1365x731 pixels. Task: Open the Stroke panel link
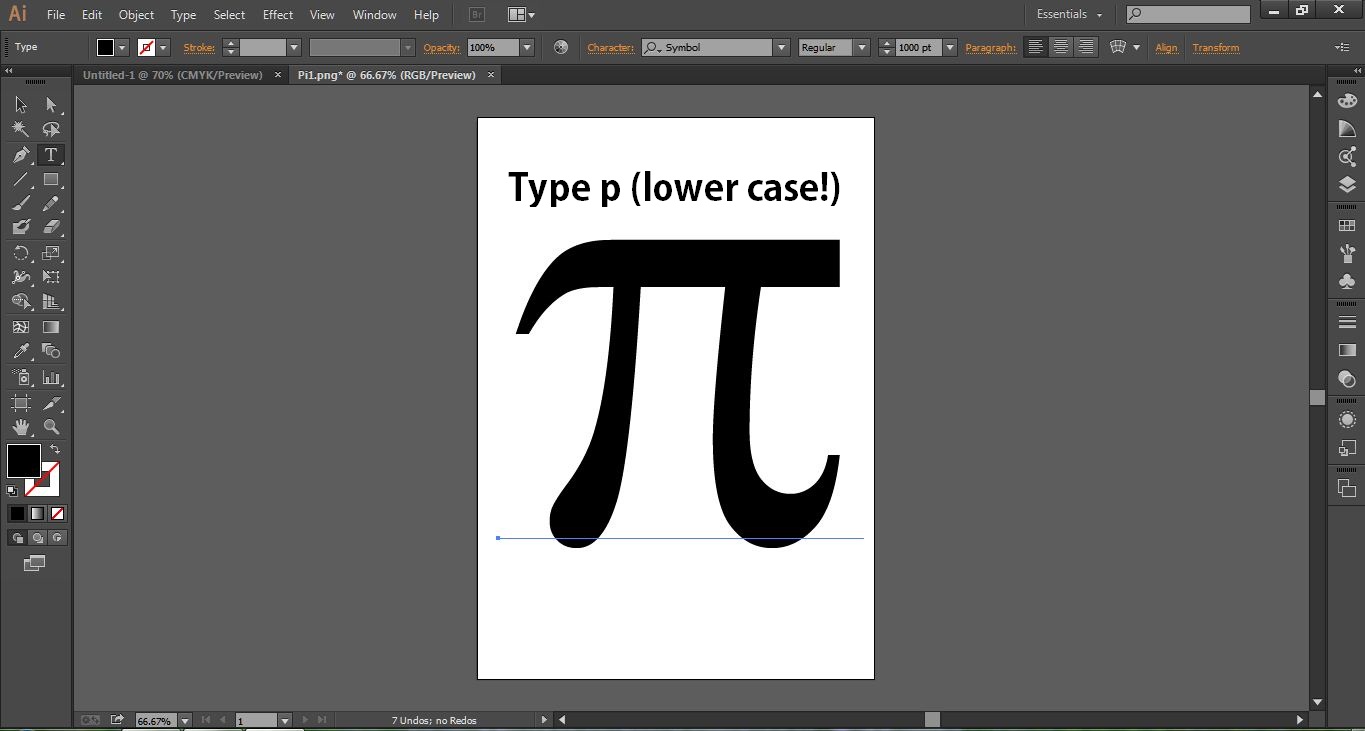pos(199,47)
